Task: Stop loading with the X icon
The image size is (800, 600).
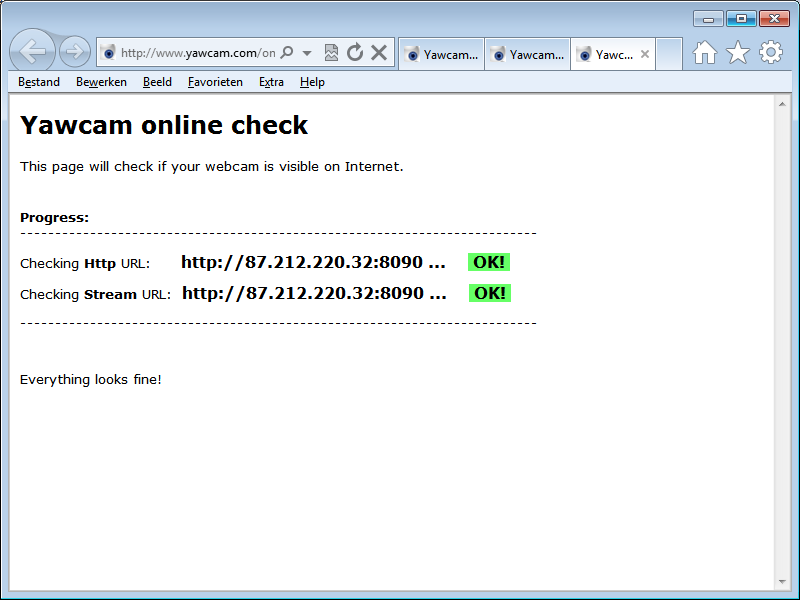Action: pyautogui.click(x=379, y=52)
